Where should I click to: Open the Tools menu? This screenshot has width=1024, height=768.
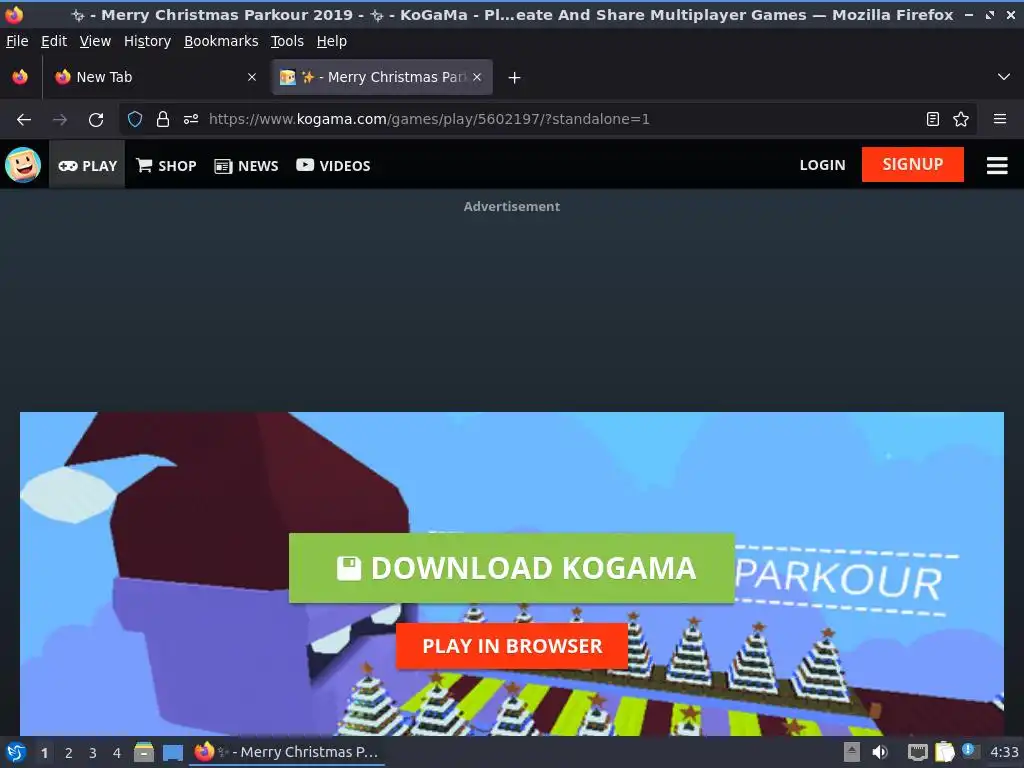click(287, 41)
